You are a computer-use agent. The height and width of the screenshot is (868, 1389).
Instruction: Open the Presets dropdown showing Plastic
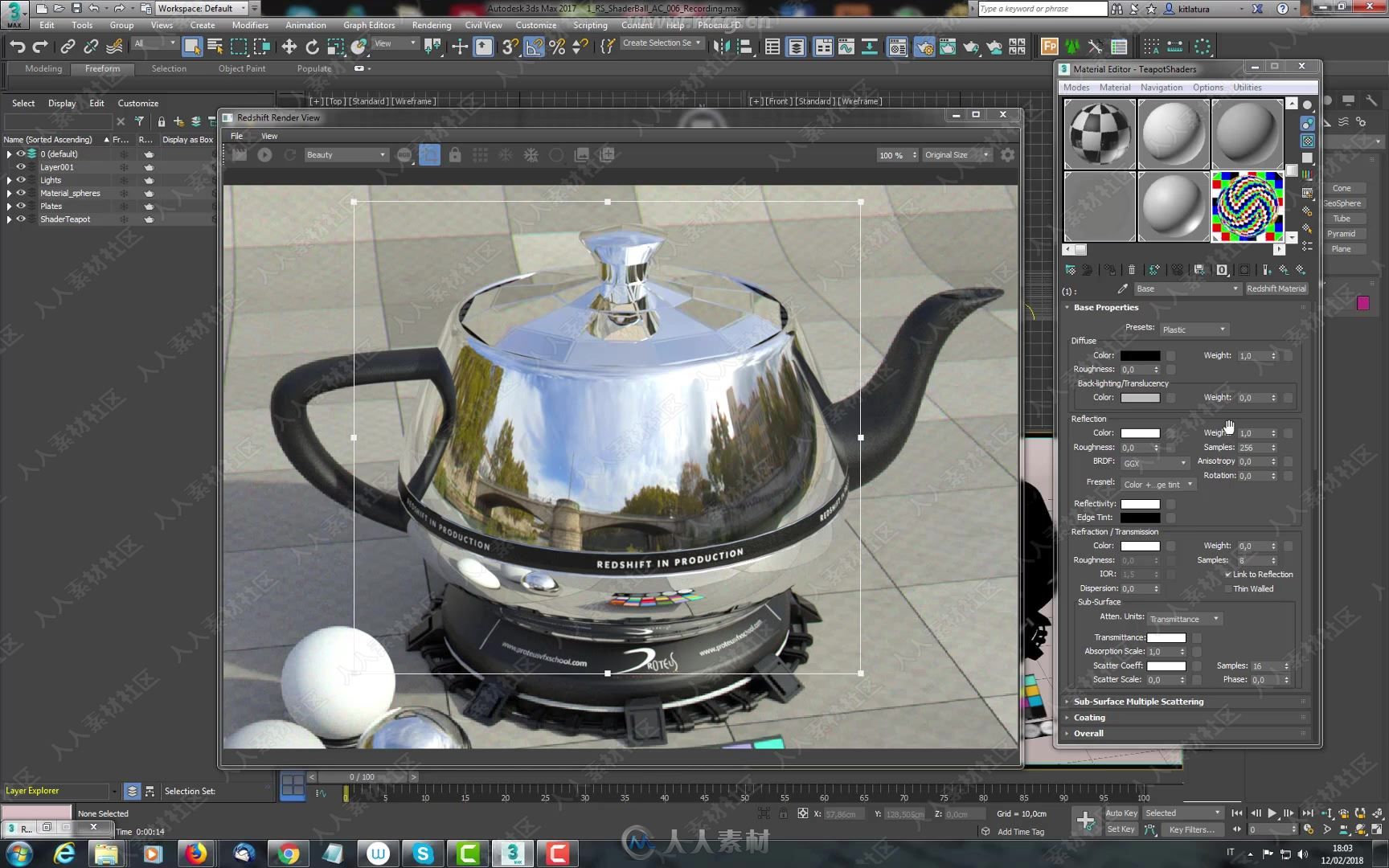click(x=1194, y=330)
